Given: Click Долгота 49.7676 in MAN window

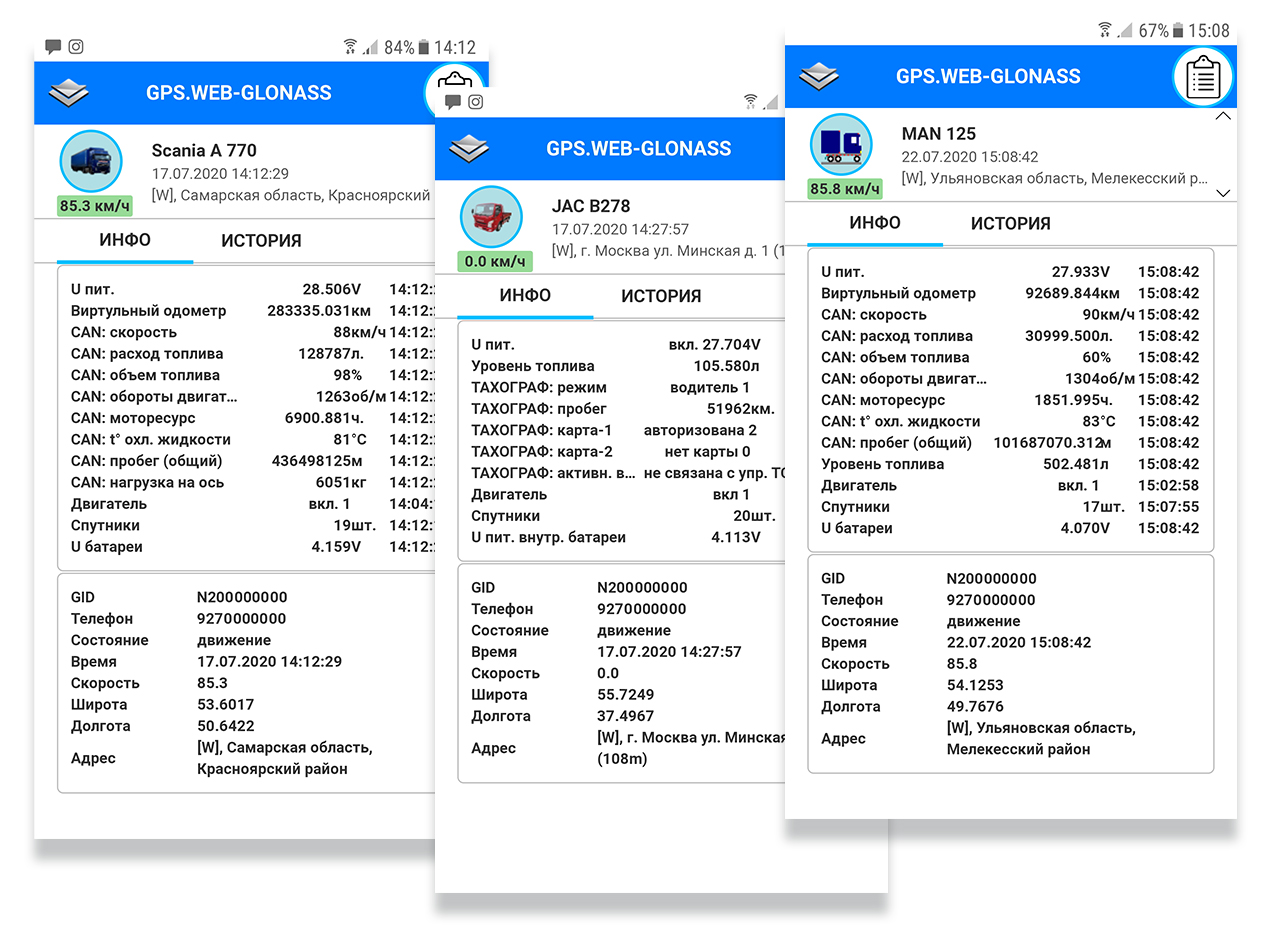Looking at the screenshot, I should coord(913,707).
